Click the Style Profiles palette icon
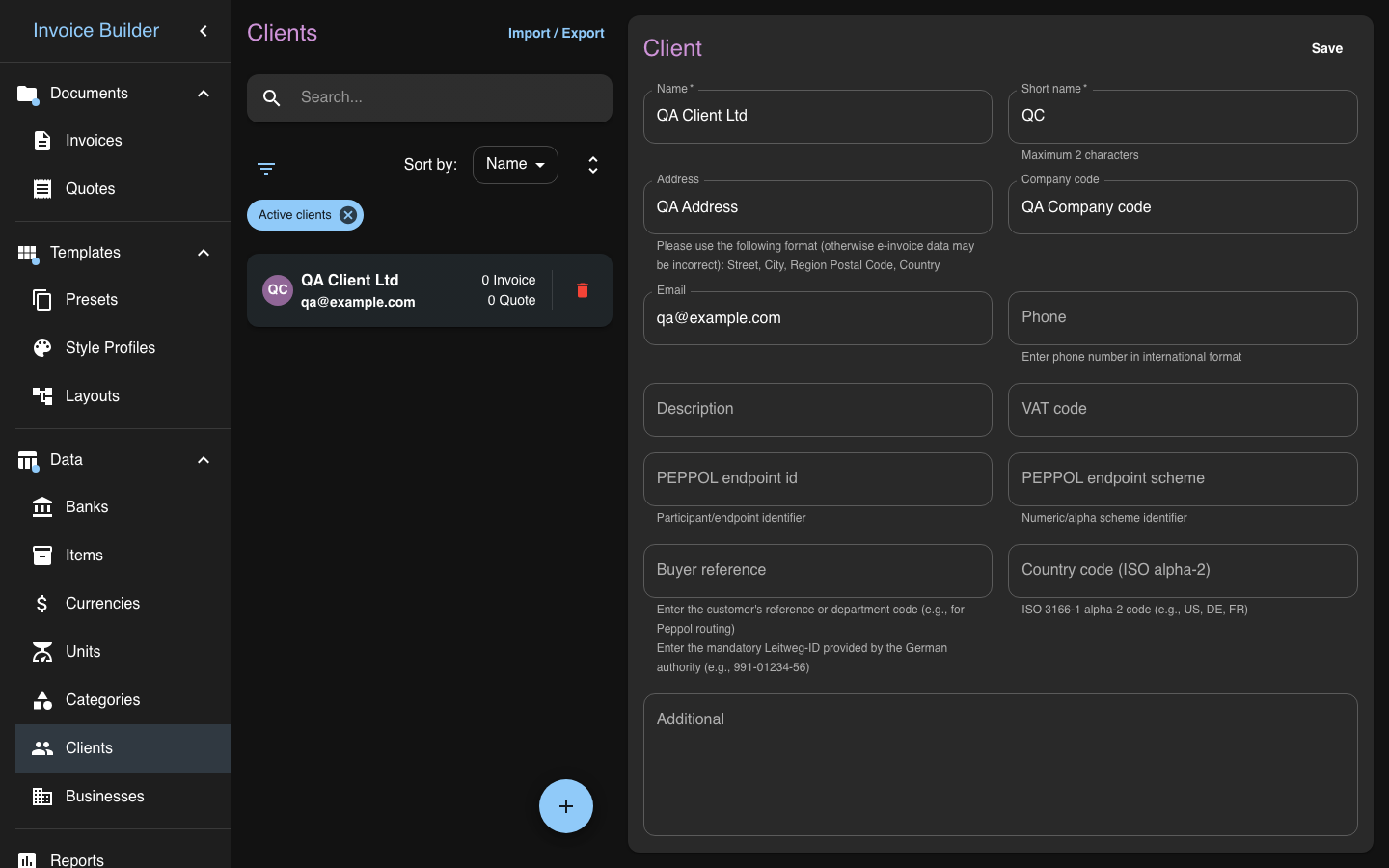1389x868 pixels. pos(42,348)
